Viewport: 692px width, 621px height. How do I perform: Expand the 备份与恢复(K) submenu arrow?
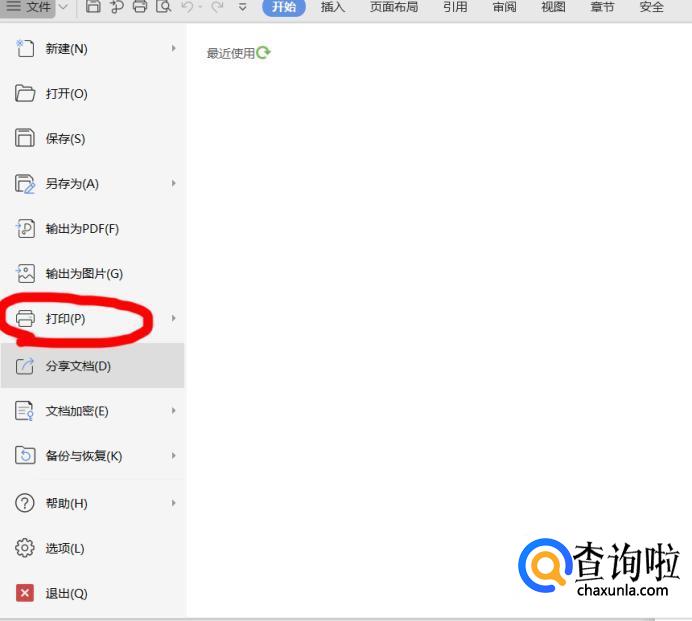(x=173, y=455)
